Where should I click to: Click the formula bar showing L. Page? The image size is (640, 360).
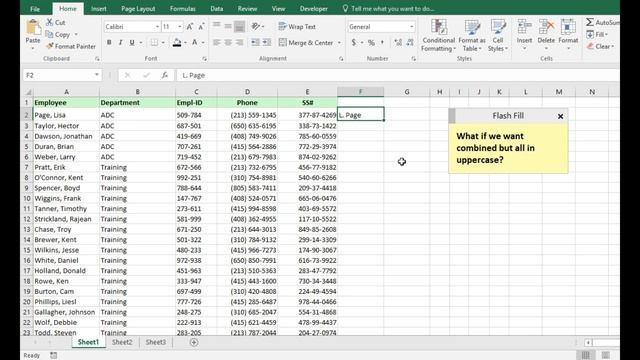coord(398,76)
